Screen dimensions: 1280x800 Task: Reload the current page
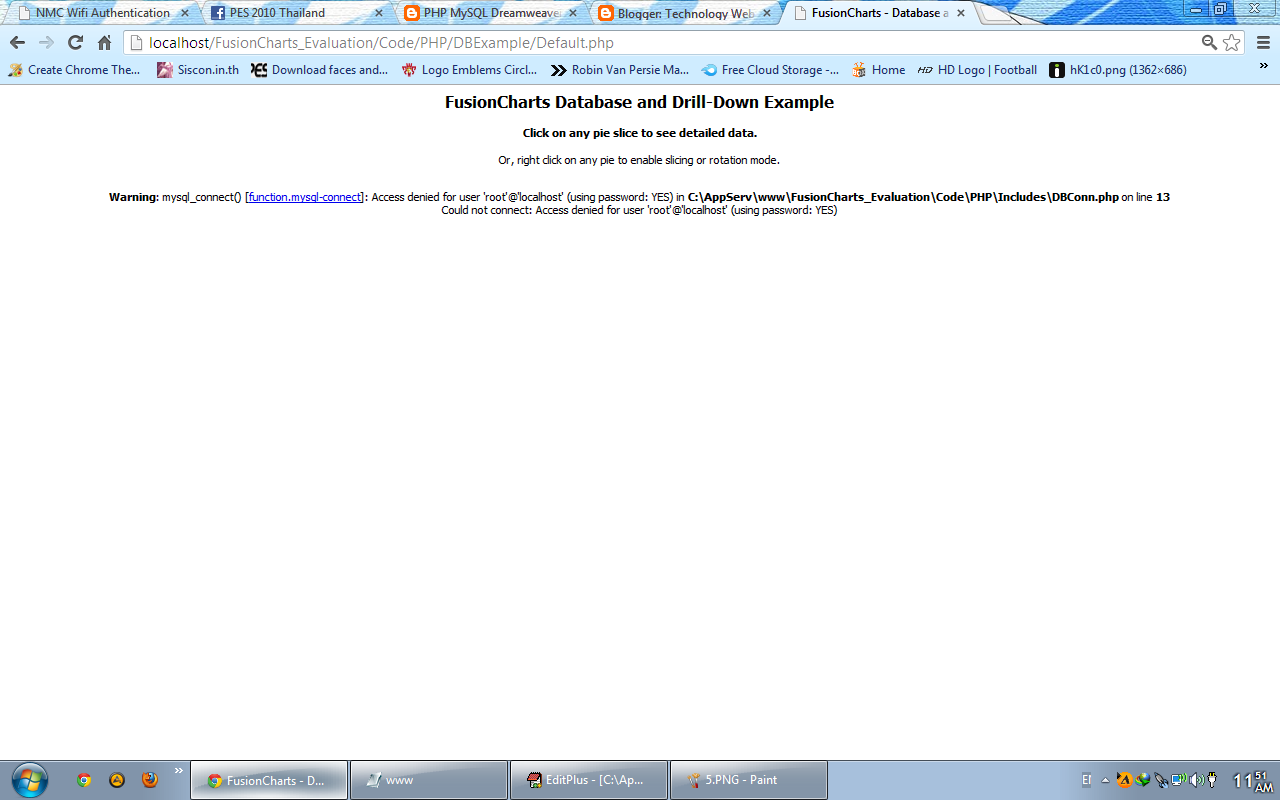(x=75, y=43)
